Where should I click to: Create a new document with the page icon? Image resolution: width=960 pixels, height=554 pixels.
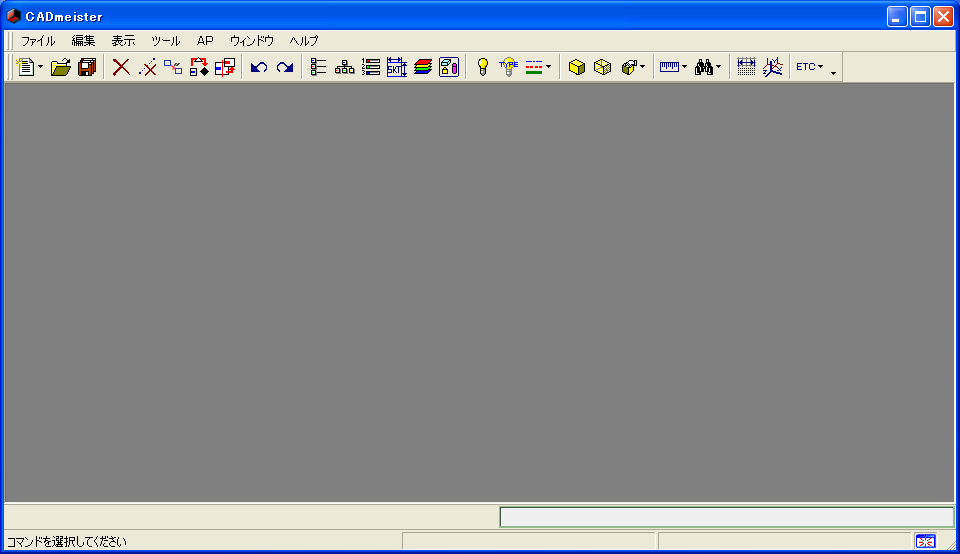tap(26, 67)
